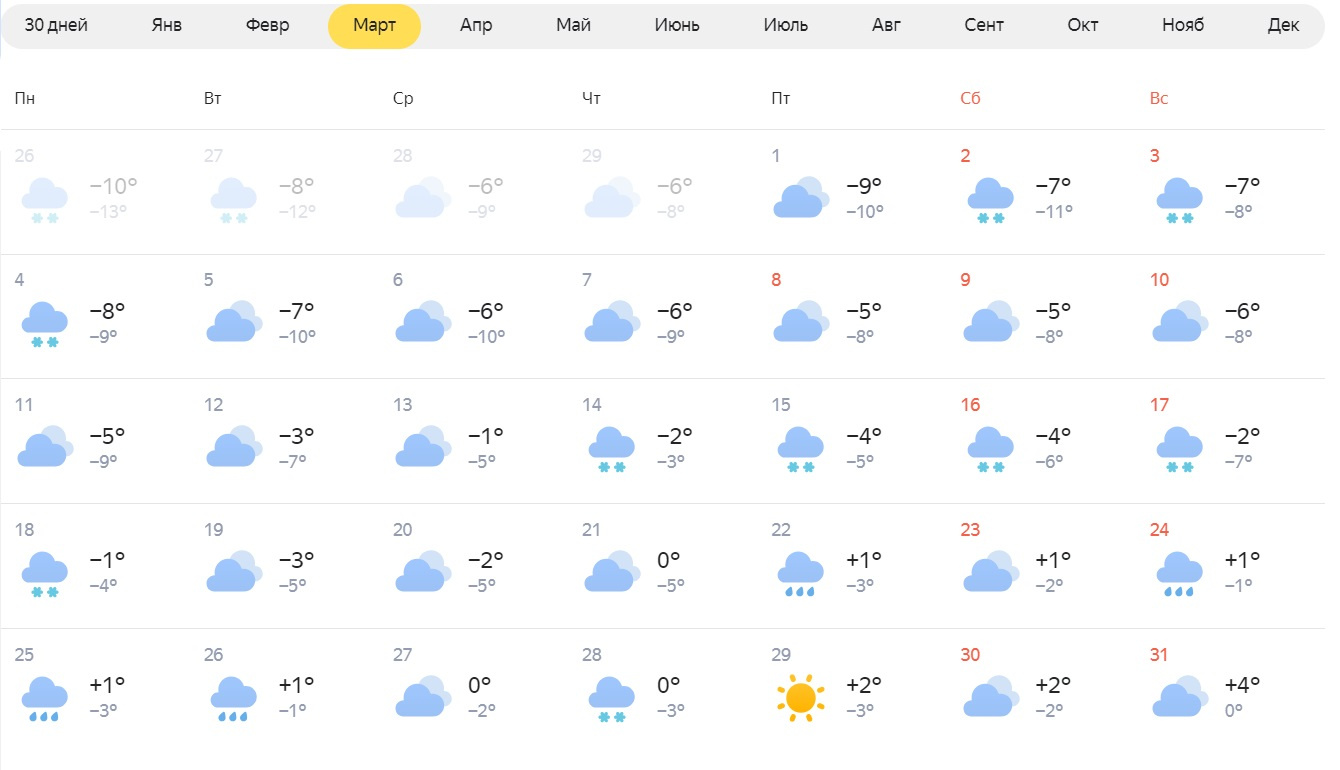Click the cloud icon for March 31
Image resolution: width=1340 pixels, height=770 pixels.
coord(1178,697)
